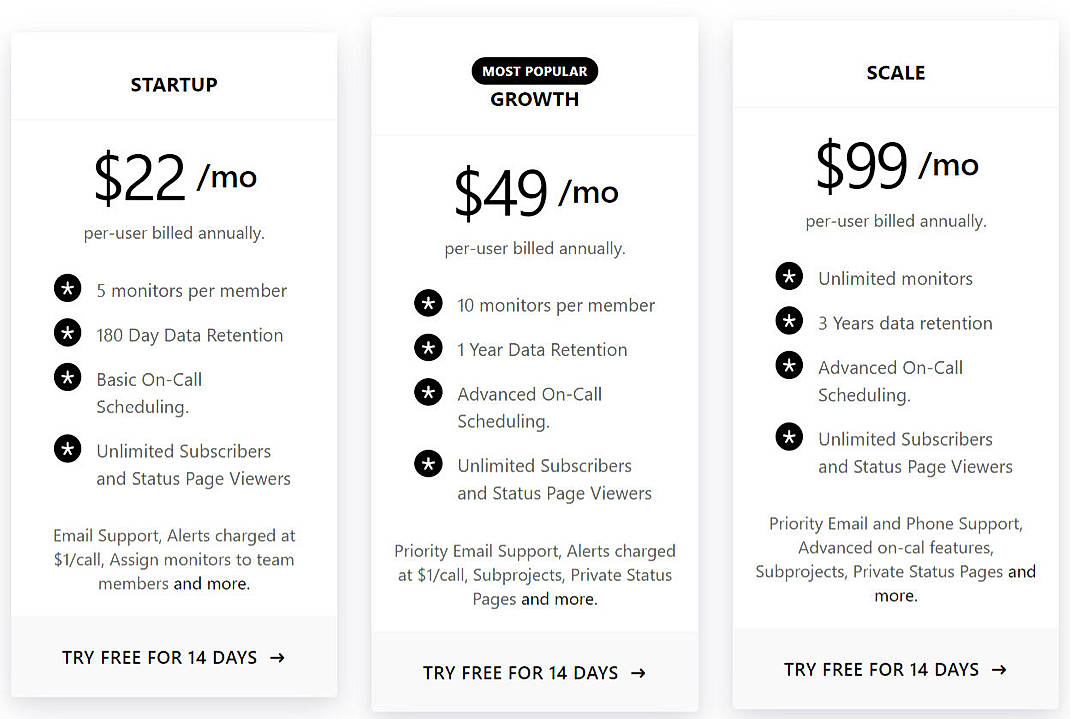The width and height of the screenshot is (1070, 719).
Task: Select the STARTUP plan heading
Action: (174, 85)
